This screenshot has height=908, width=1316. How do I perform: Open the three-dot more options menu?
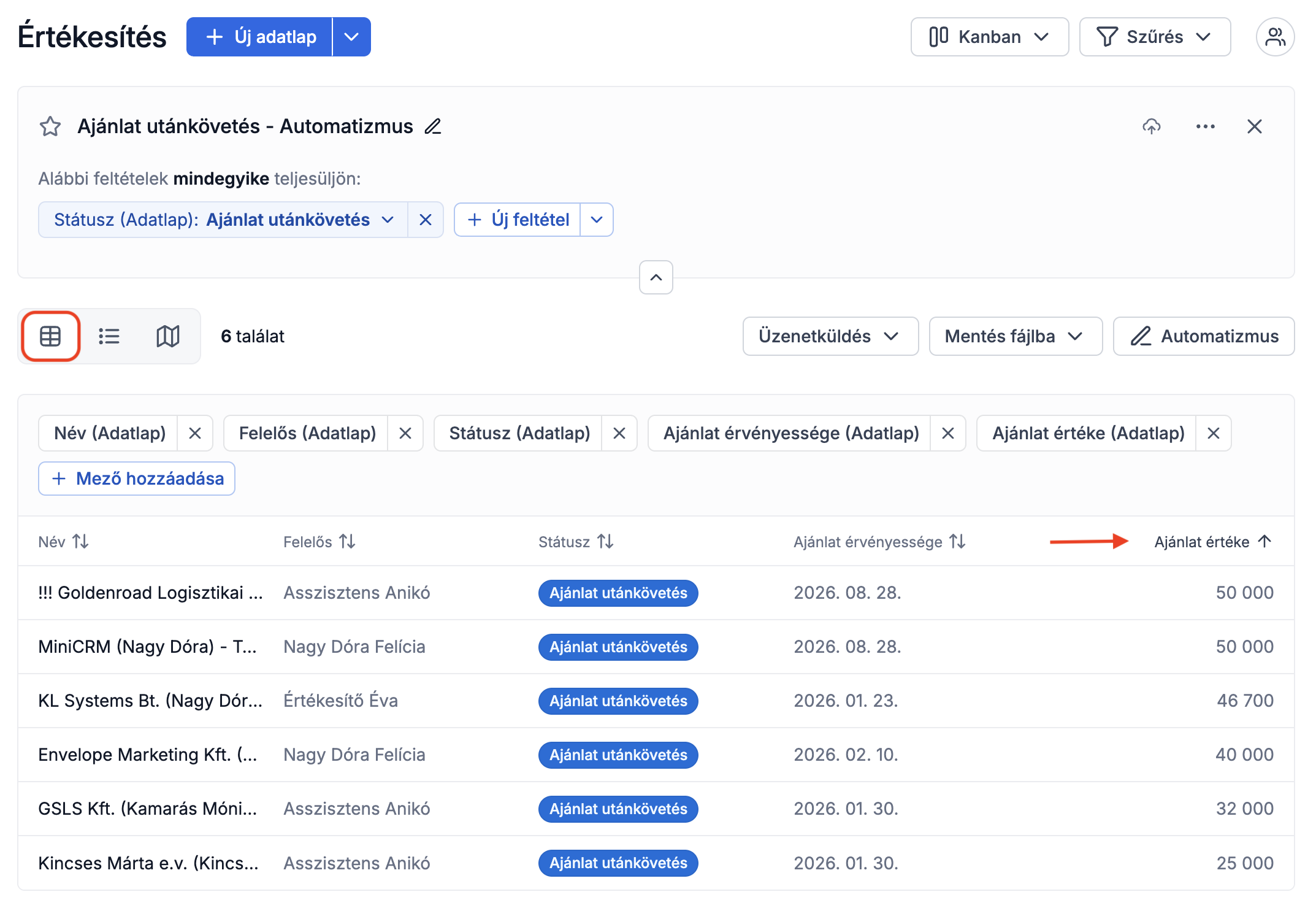tap(1205, 126)
